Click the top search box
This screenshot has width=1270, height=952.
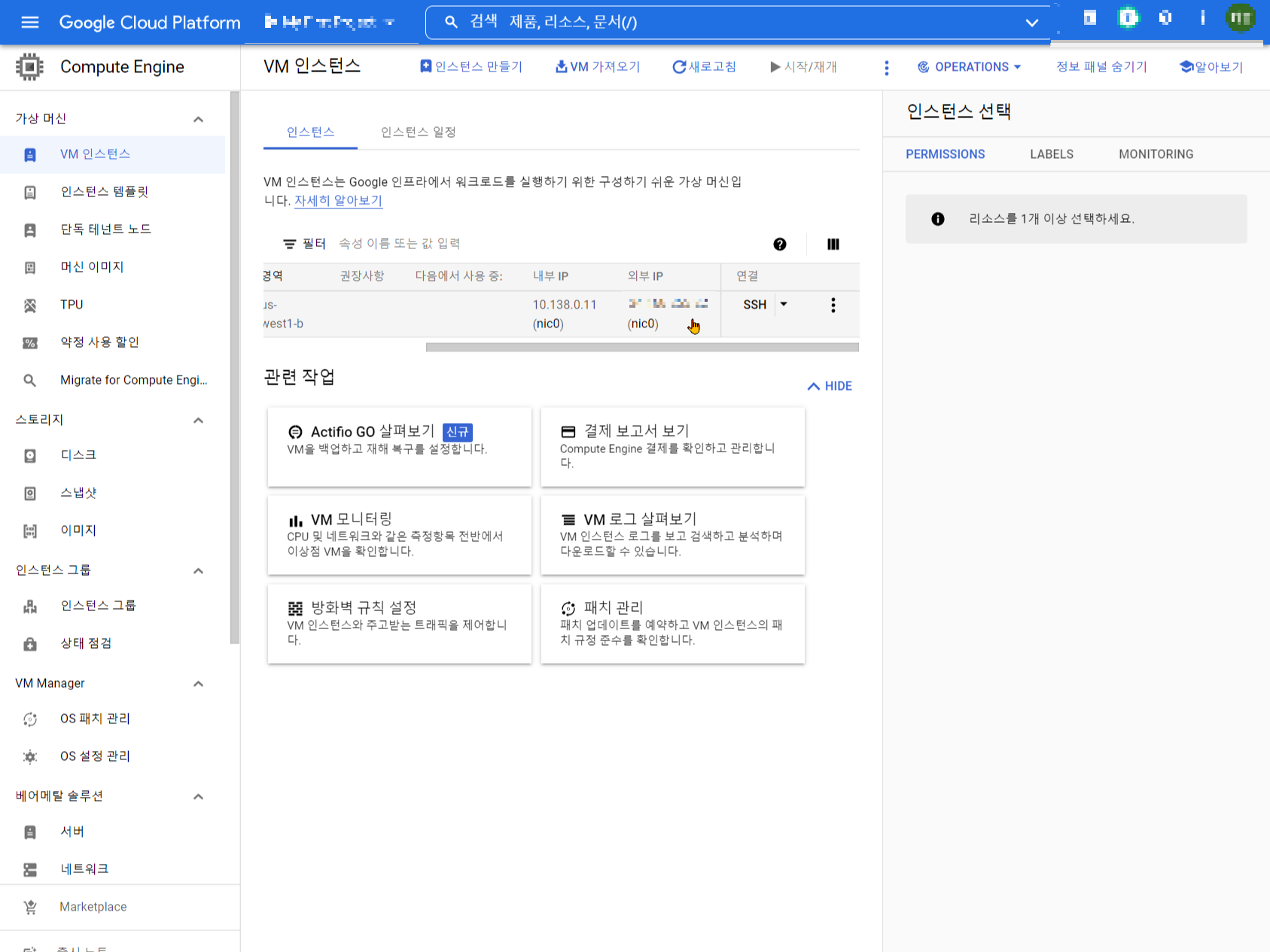pyautogui.click(x=738, y=23)
